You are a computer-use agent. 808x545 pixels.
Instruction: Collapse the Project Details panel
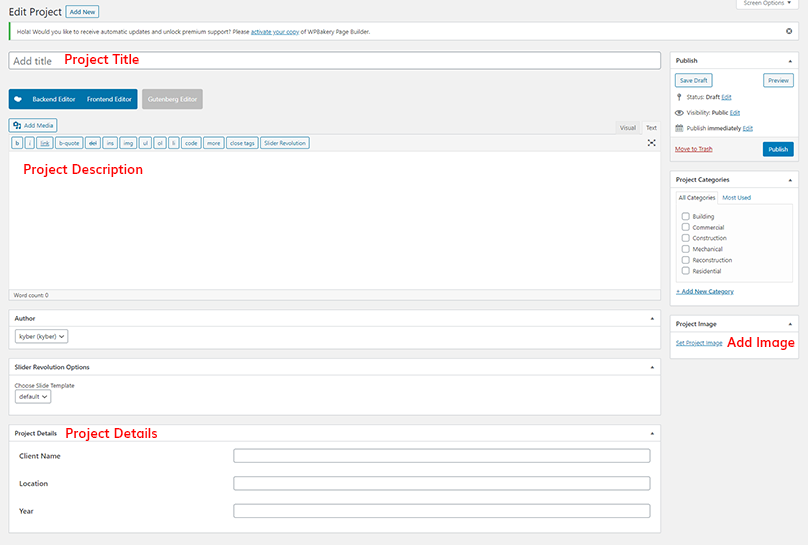coord(652,433)
